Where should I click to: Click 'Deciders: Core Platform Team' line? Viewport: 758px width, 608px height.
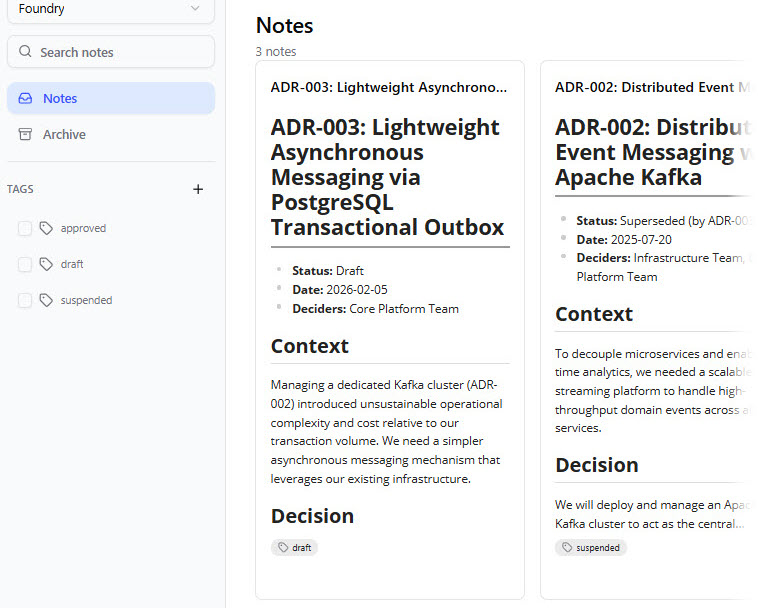(x=376, y=308)
